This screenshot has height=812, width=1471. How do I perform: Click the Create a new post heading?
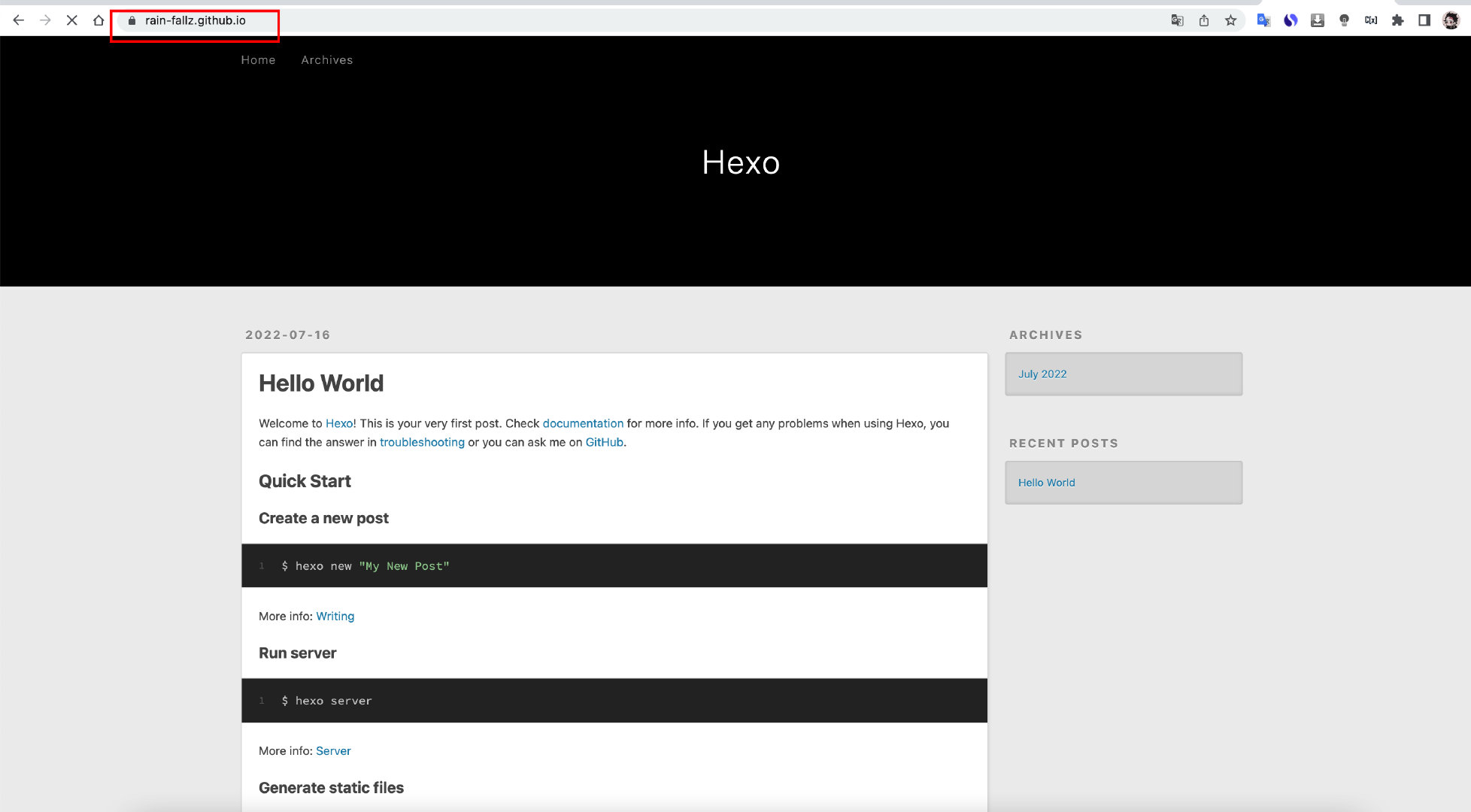tap(323, 518)
